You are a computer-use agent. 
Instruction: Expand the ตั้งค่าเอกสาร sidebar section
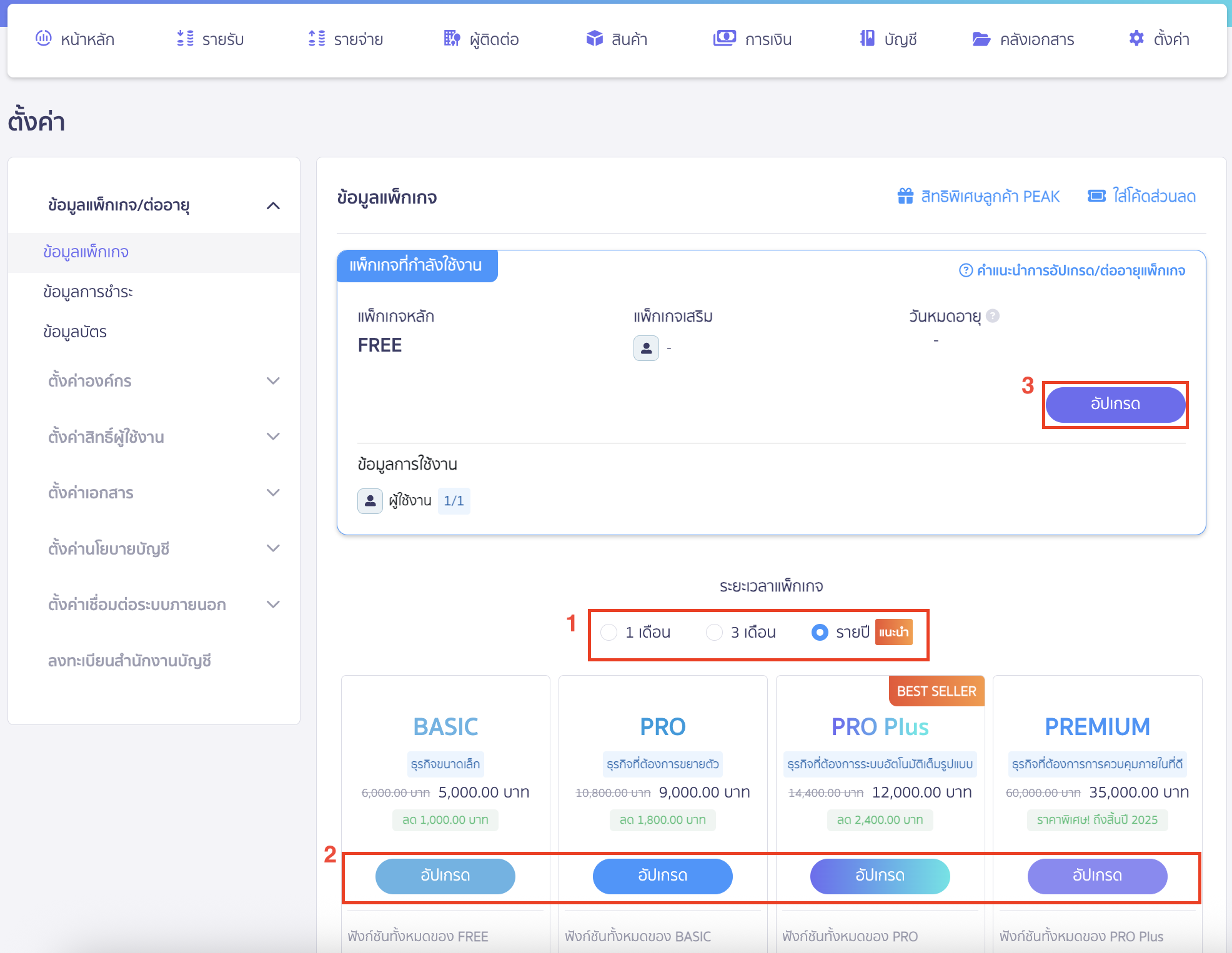(x=273, y=493)
